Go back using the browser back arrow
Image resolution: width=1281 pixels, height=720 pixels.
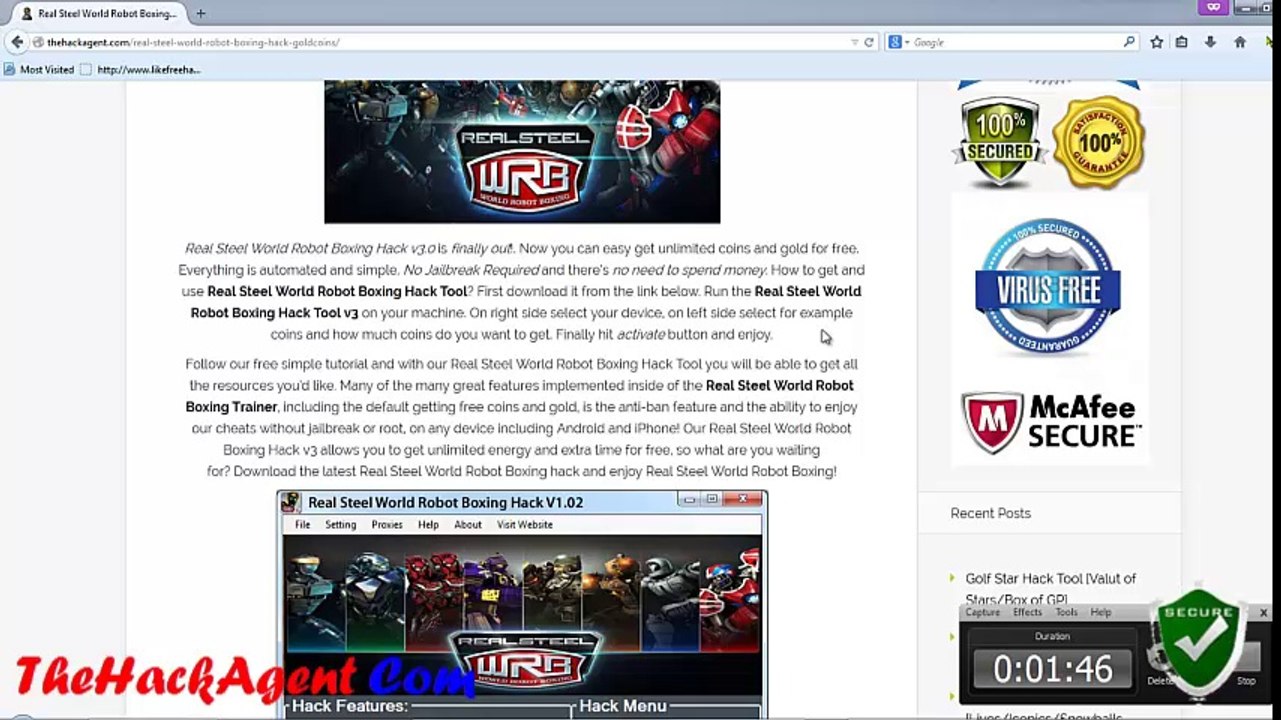click(x=16, y=42)
